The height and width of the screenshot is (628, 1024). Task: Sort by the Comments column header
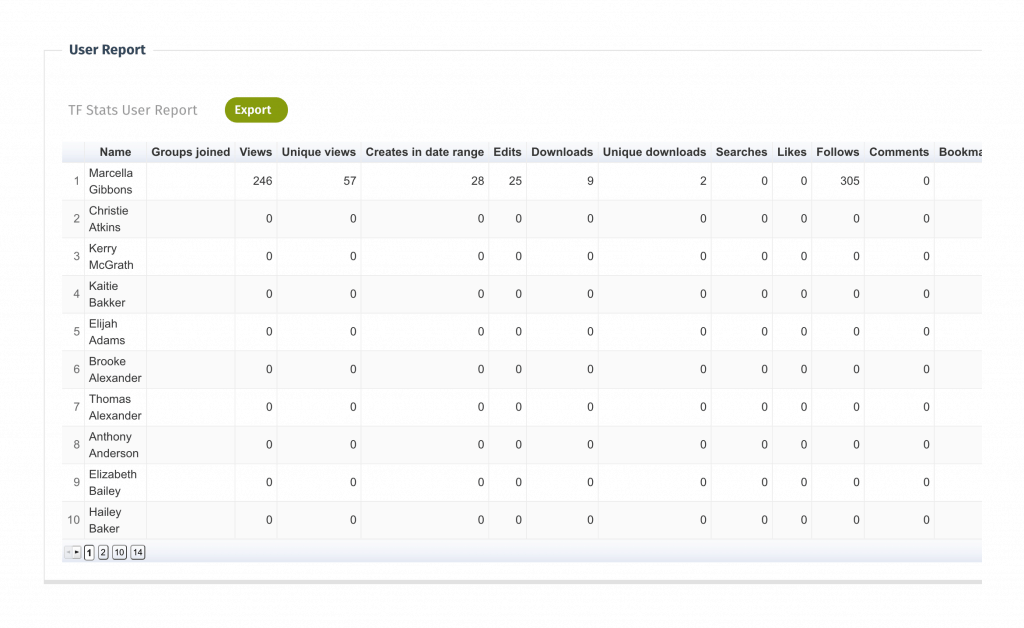[x=899, y=152]
